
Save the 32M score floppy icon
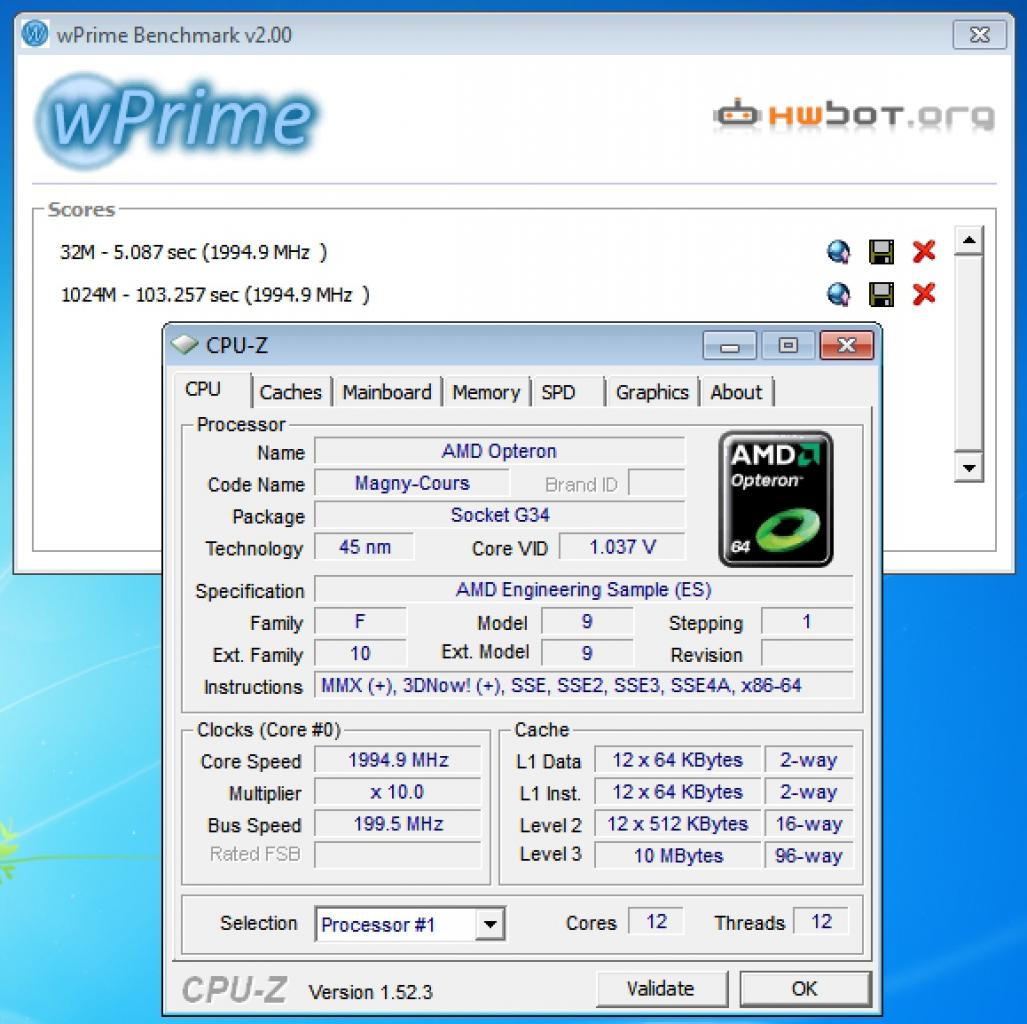tap(881, 252)
